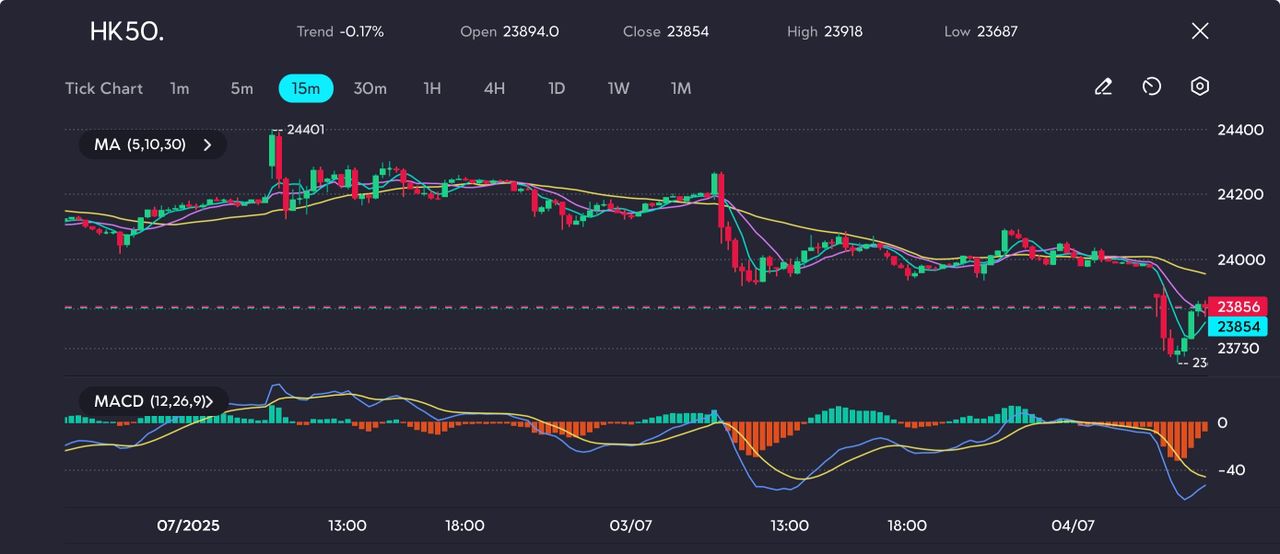This screenshot has width=1280, height=554.
Task: Switch to 30m timeframe
Action: 370,88
